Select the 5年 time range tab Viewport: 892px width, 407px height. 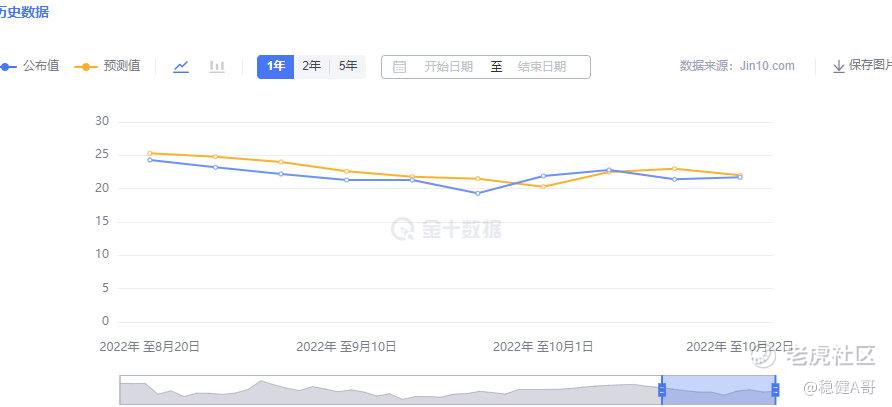pos(348,67)
